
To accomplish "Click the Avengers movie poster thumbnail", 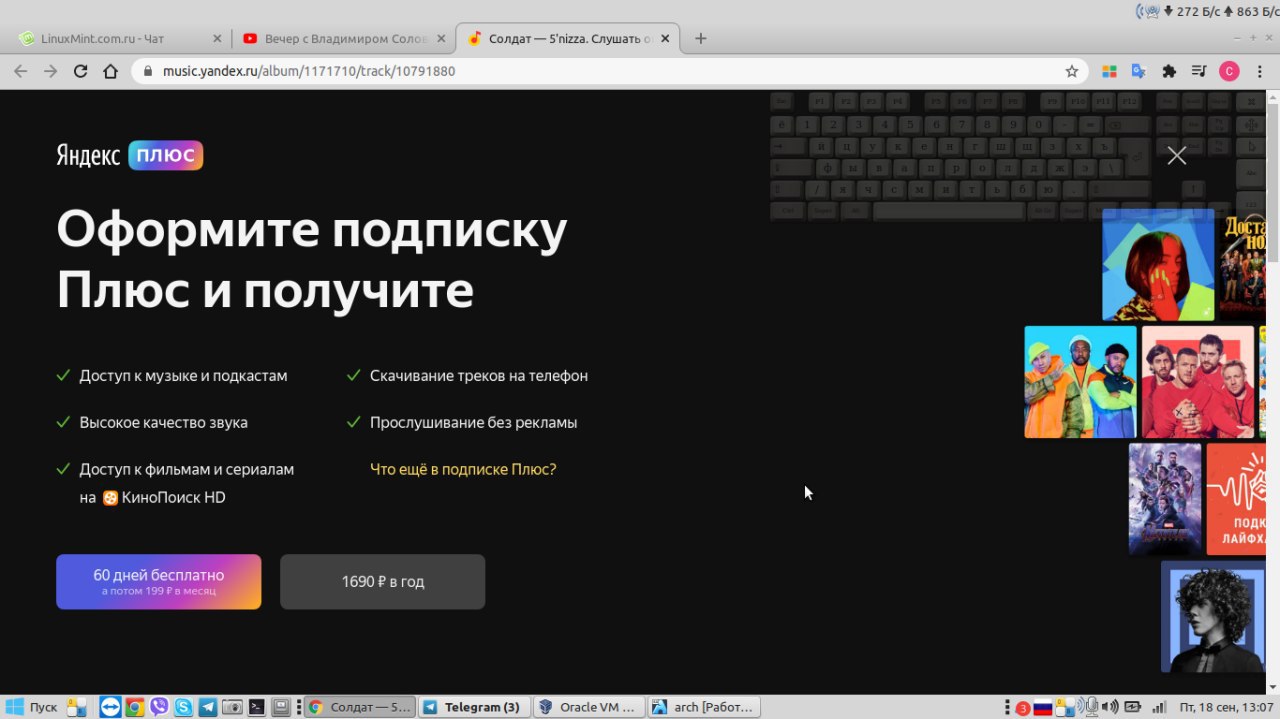I will pos(1165,499).
